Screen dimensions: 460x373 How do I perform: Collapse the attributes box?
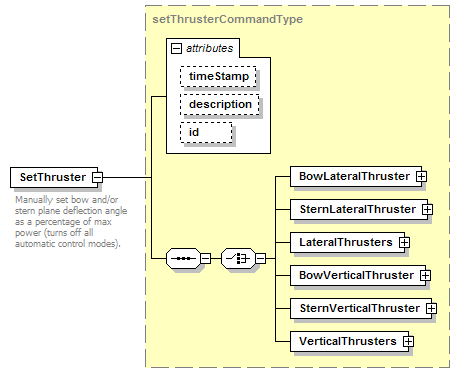[176, 49]
